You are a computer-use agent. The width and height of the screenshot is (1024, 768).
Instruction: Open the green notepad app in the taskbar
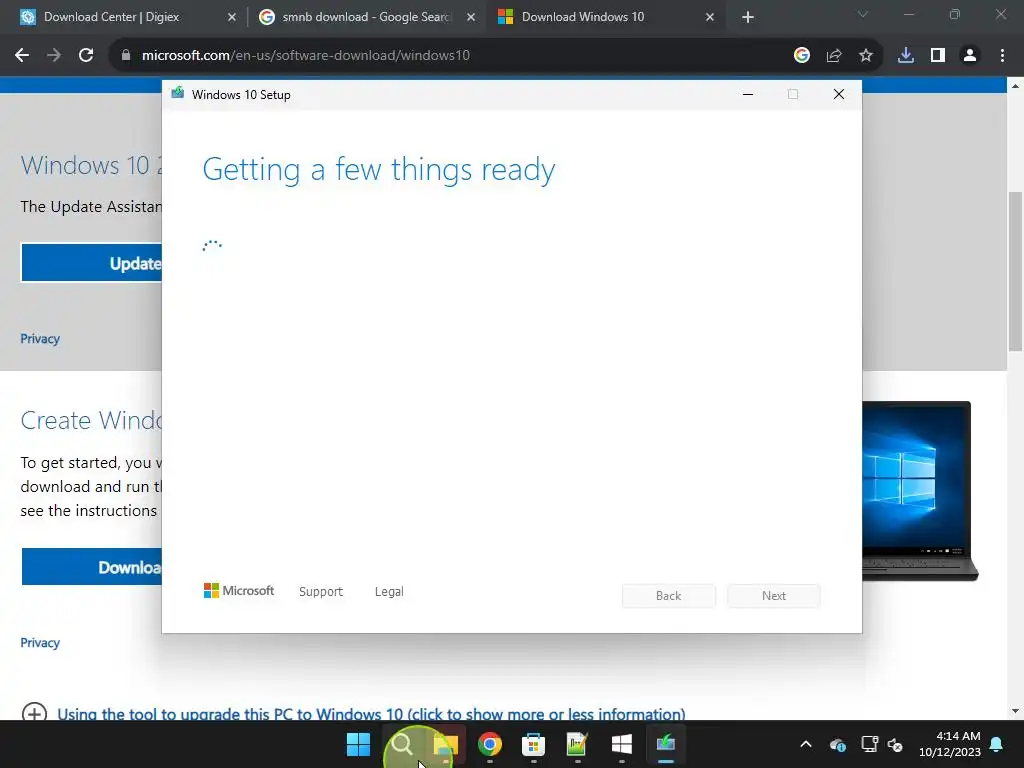(577, 744)
